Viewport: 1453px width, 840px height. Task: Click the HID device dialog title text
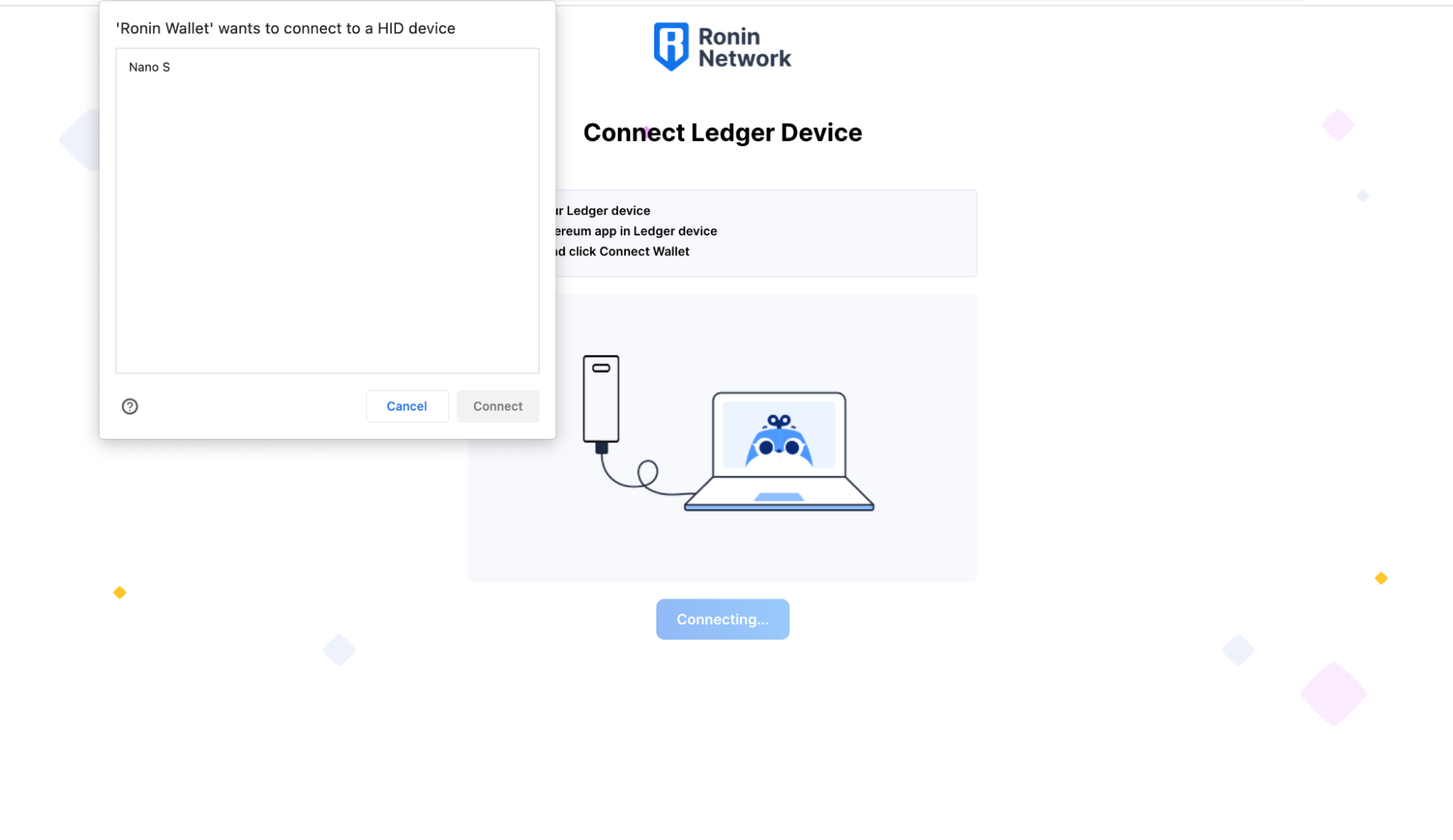pos(286,28)
